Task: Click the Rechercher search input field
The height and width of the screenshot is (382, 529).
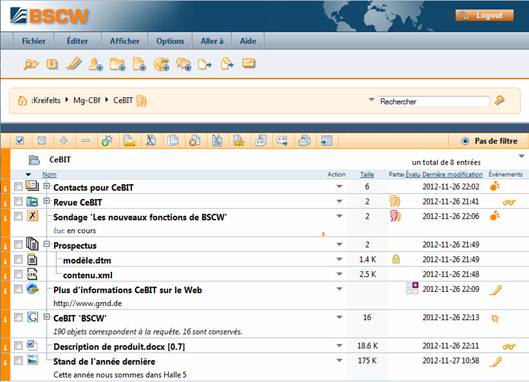Action: tap(434, 101)
